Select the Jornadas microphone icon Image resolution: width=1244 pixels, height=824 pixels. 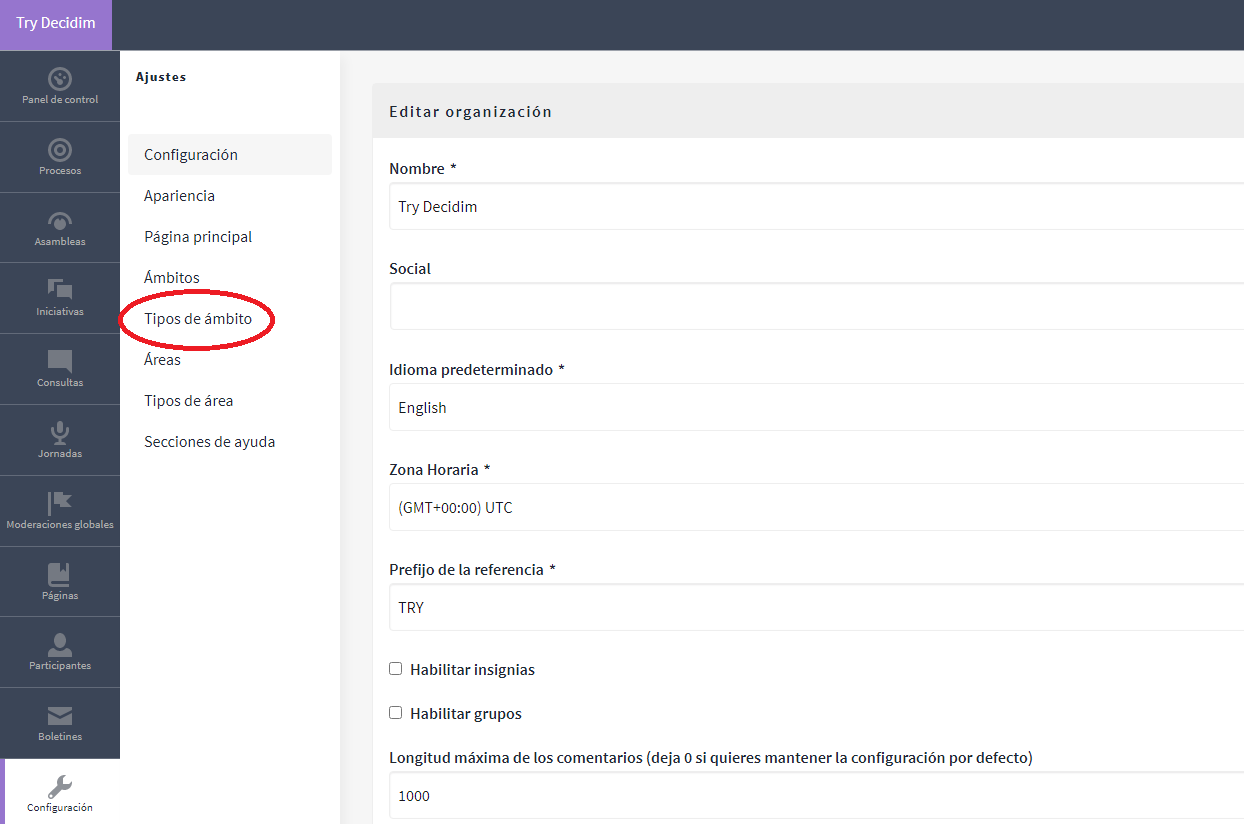(x=60, y=433)
